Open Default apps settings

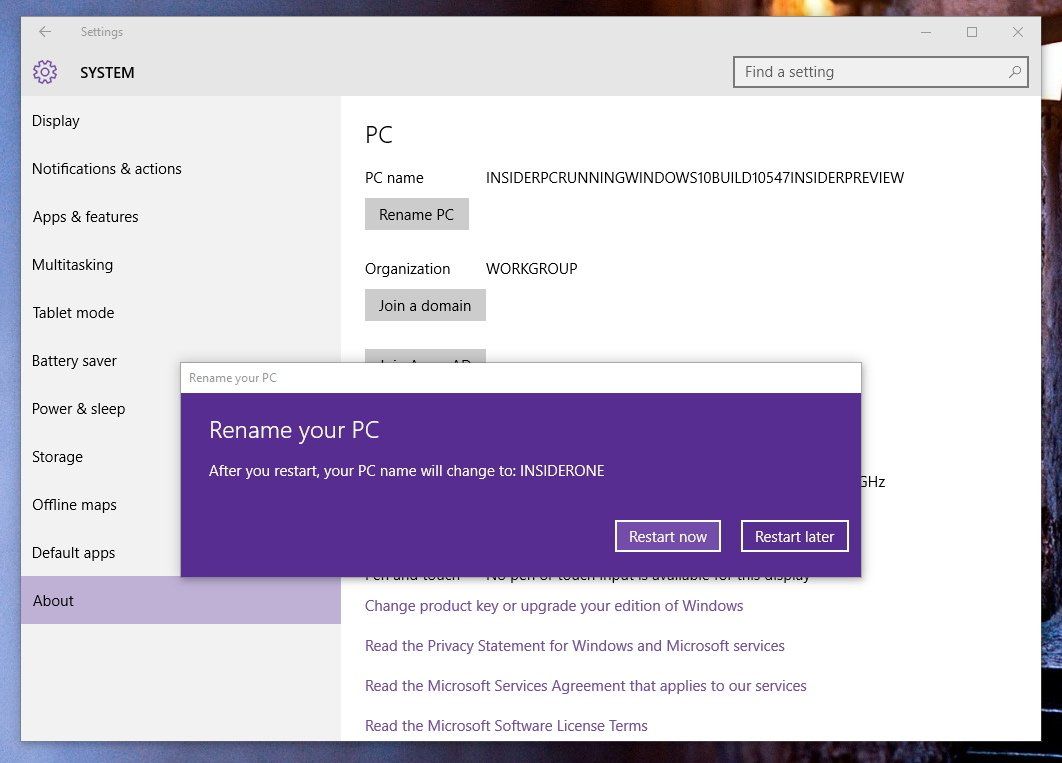[74, 552]
